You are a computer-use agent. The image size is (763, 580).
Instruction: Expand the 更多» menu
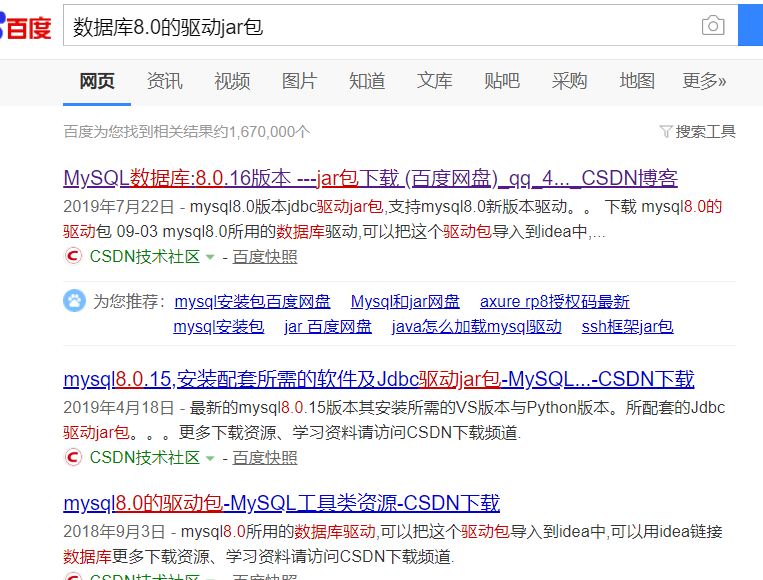[704, 81]
